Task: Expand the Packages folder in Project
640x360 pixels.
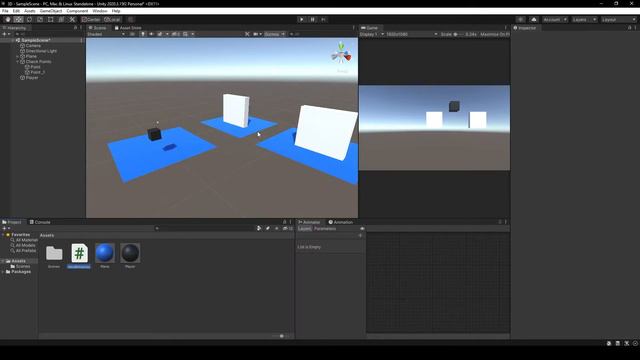Action: pyautogui.click(x=3, y=271)
